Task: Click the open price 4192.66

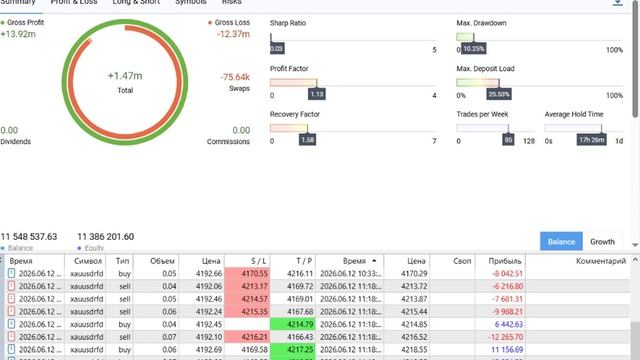Action: pos(209,273)
